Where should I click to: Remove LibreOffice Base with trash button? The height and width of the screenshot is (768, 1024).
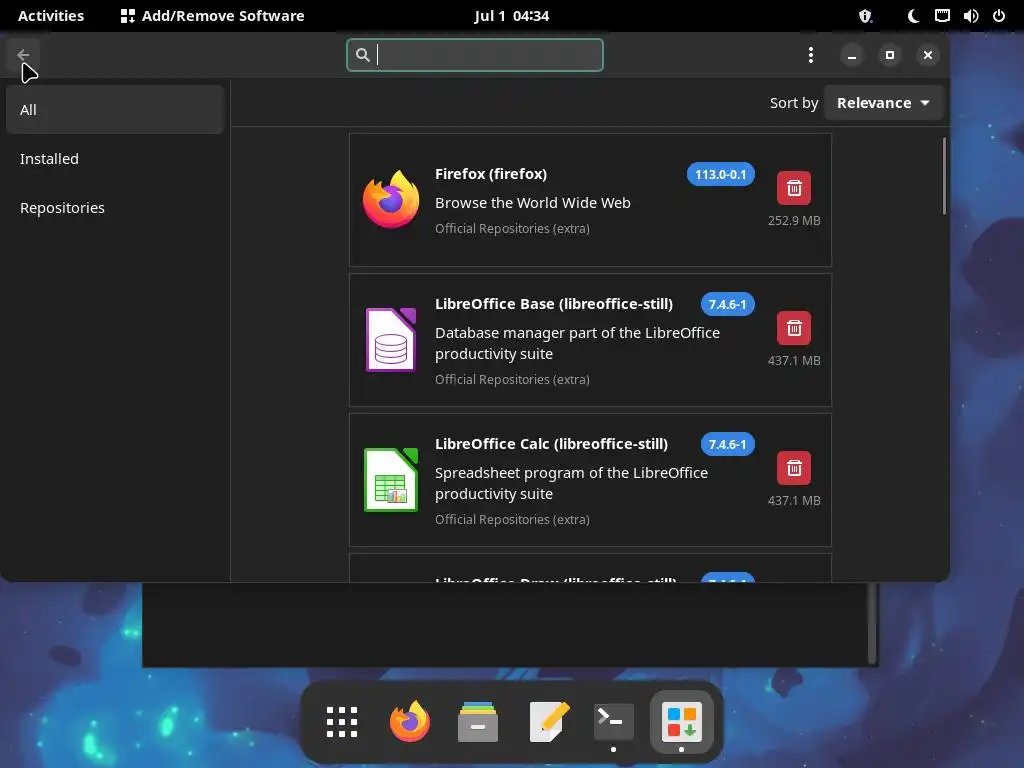(793, 328)
